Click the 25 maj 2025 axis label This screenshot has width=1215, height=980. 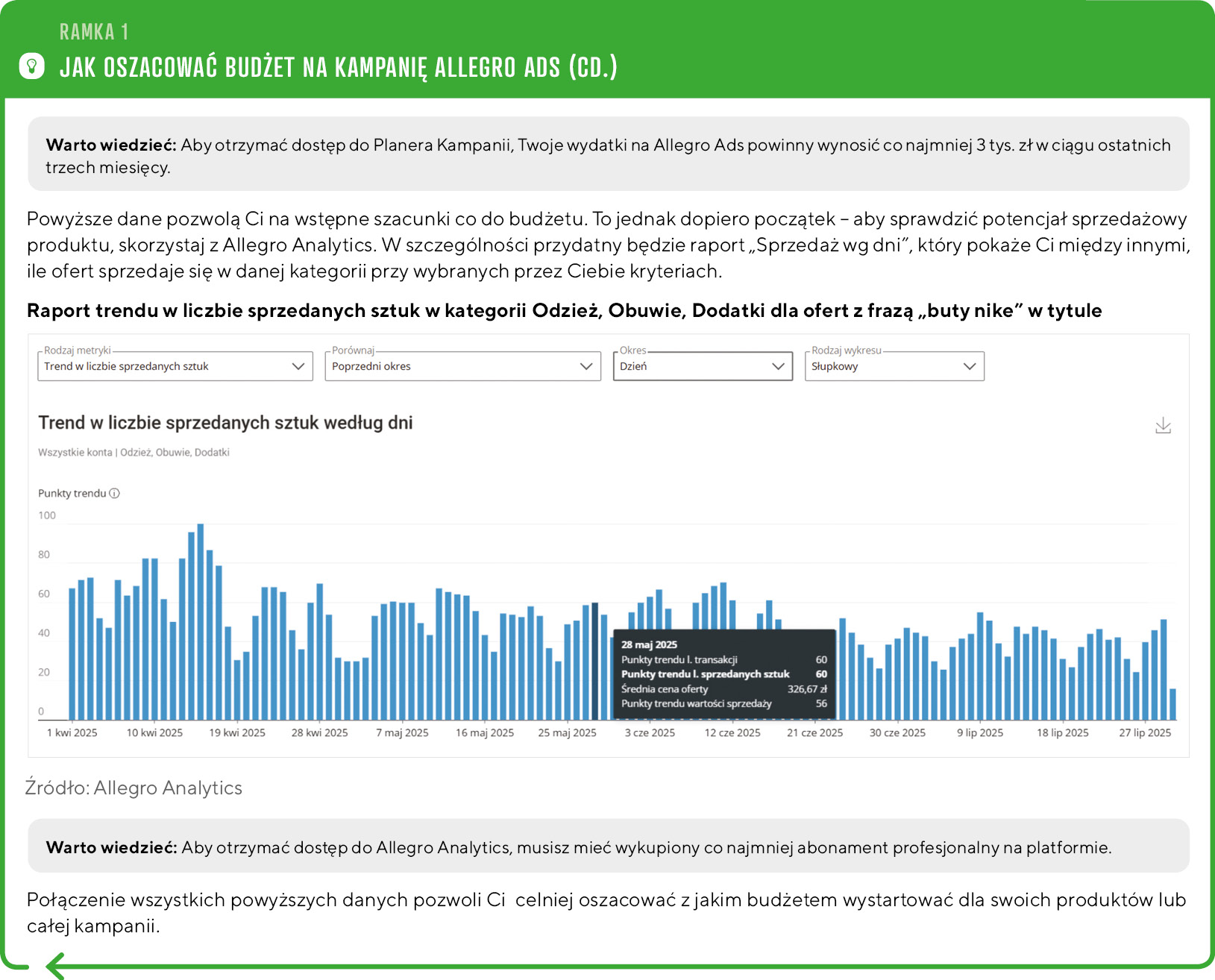click(x=568, y=732)
